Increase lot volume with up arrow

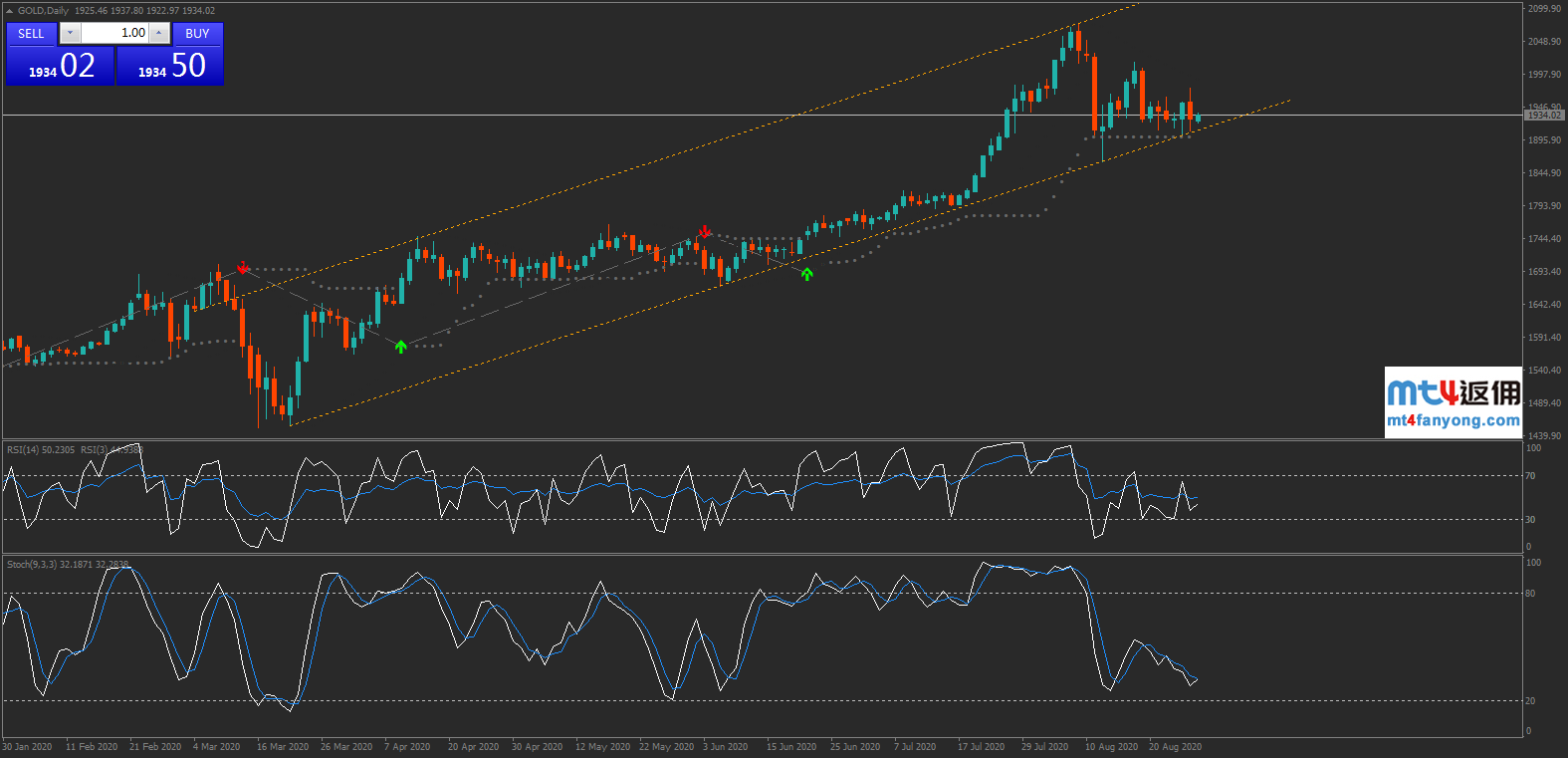[x=159, y=34]
